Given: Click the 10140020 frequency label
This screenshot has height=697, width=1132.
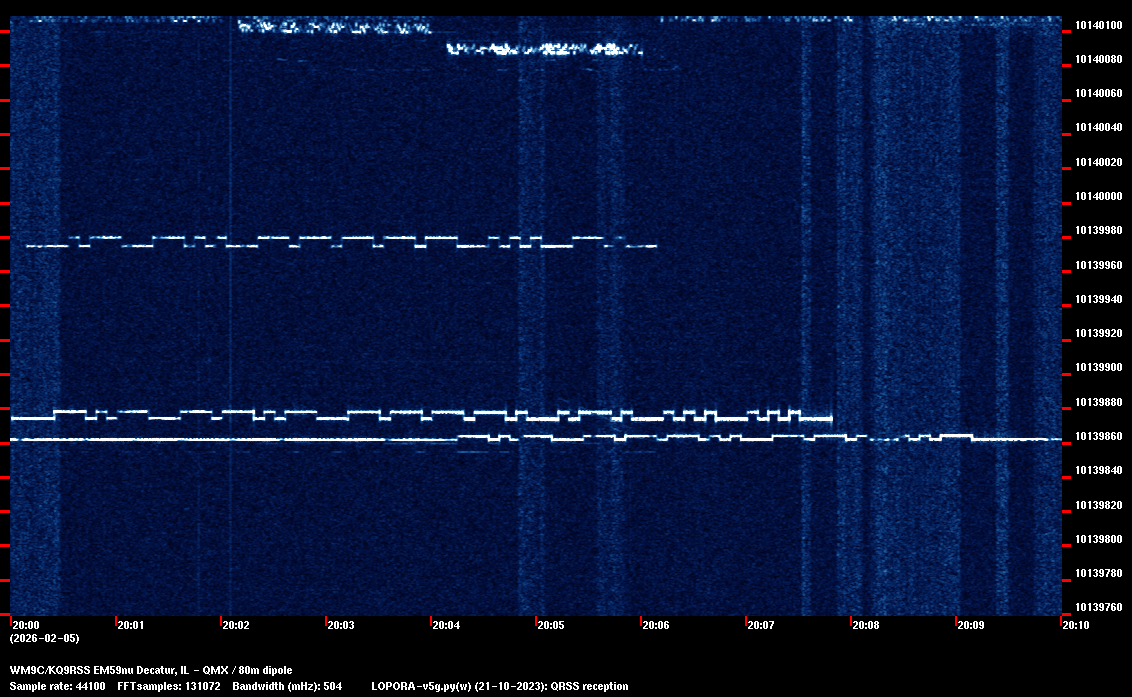Looking at the screenshot, I should (x=1098, y=163).
